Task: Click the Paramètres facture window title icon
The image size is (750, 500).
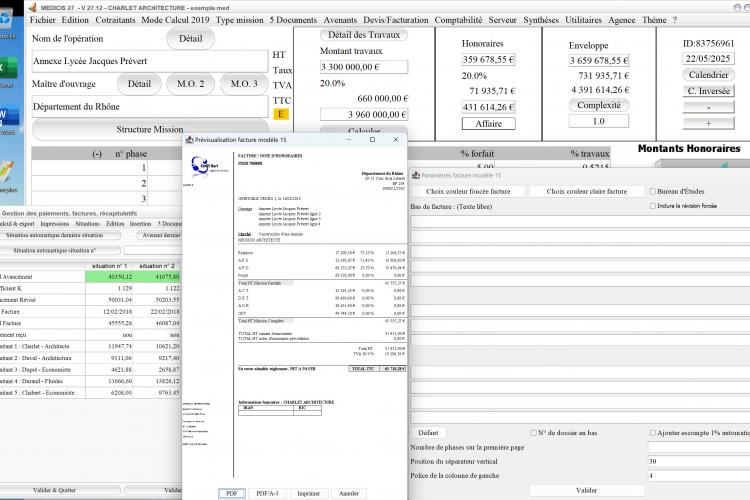Action: click(x=416, y=175)
